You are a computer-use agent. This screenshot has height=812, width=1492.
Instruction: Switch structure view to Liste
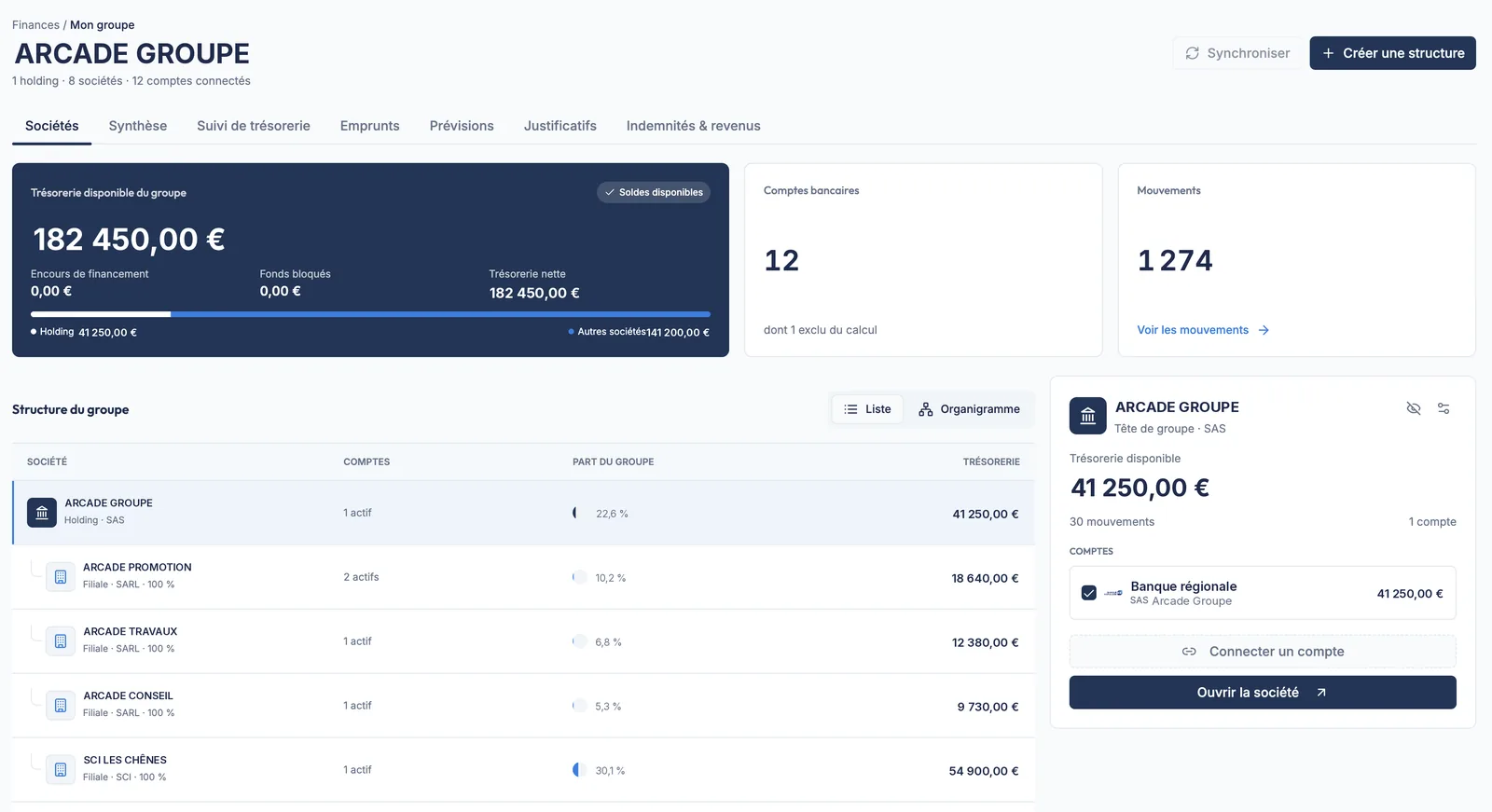click(867, 409)
